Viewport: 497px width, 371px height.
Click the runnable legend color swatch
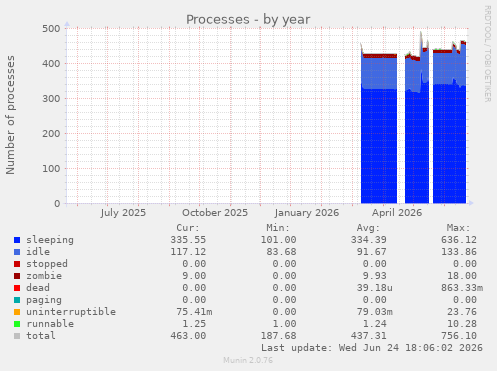pyautogui.click(x=17, y=324)
